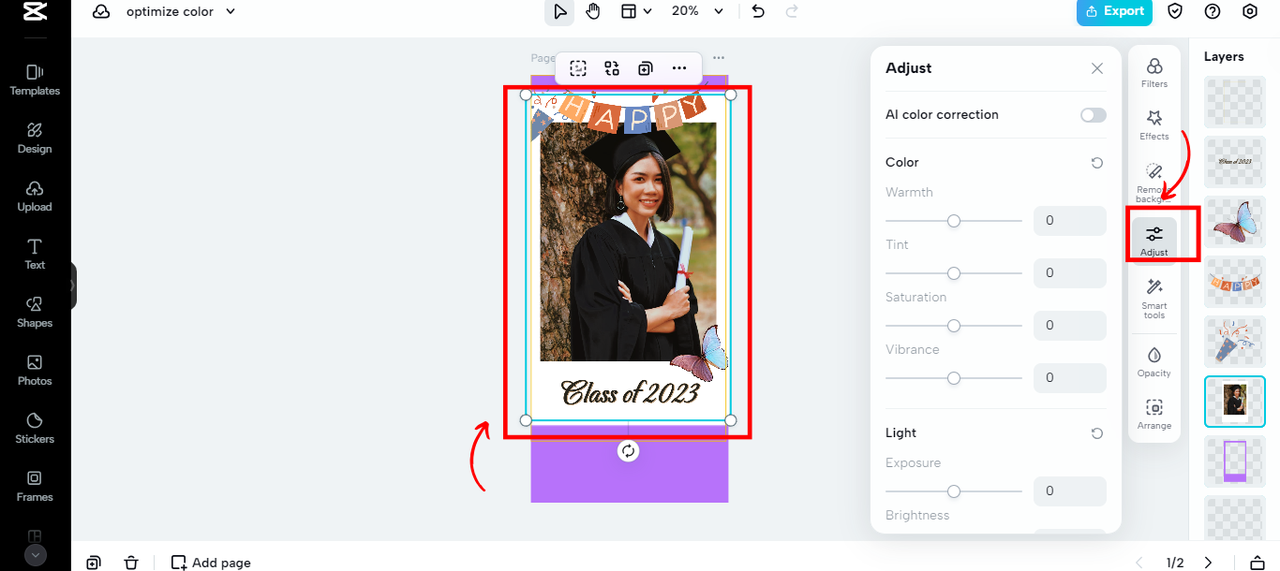Click the Exposure value field
The height and width of the screenshot is (571, 1280).
coord(1070,491)
